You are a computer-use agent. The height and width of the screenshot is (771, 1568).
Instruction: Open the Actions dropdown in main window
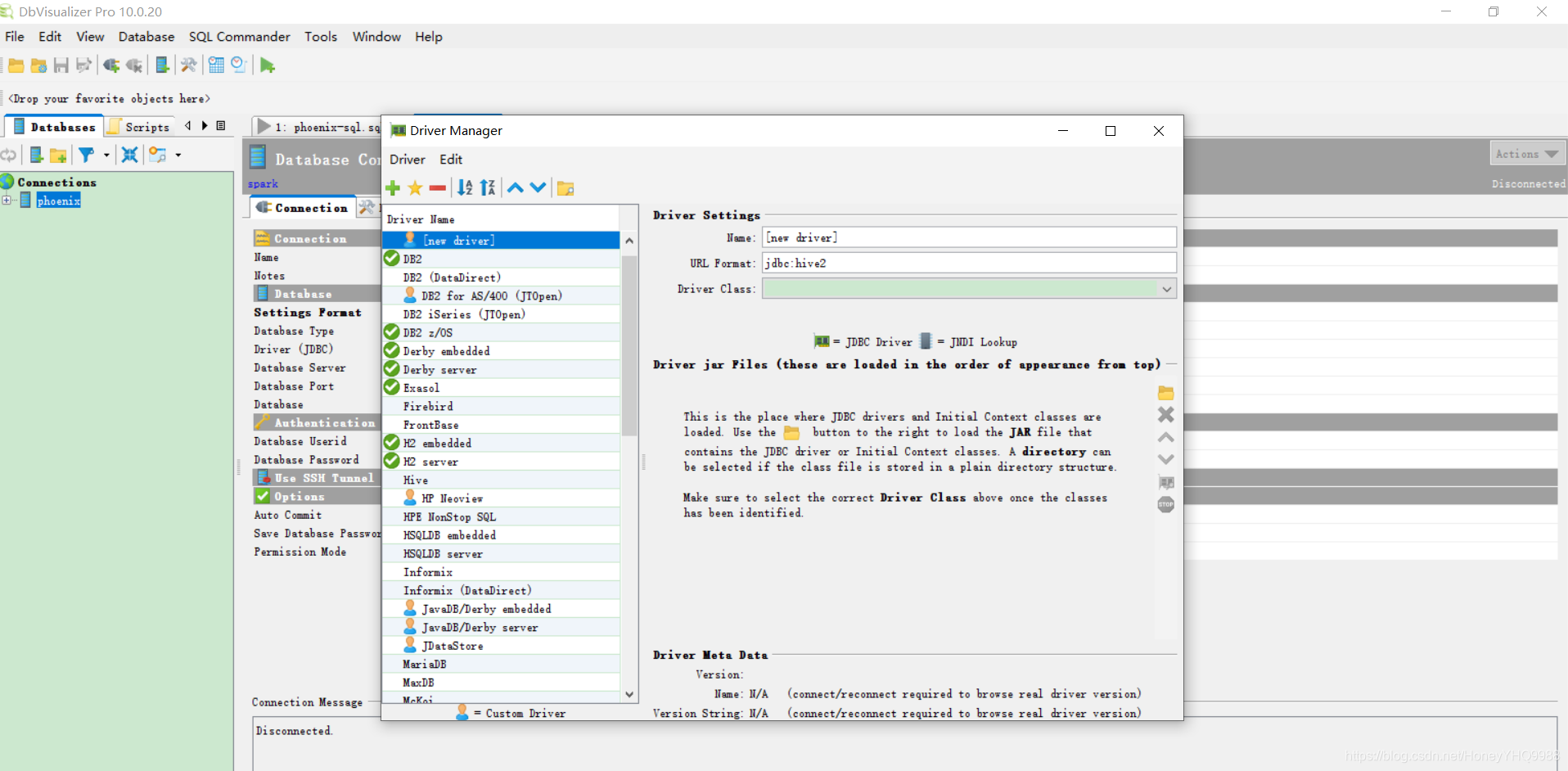coord(1527,154)
